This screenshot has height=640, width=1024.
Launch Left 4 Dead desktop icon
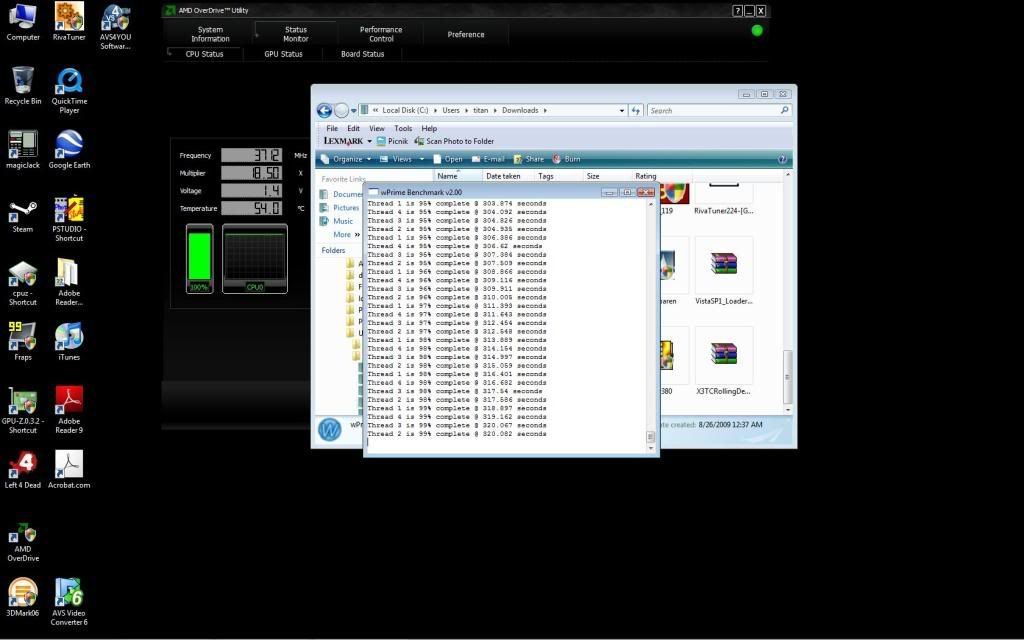pyautogui.click(x=23, y=470)
